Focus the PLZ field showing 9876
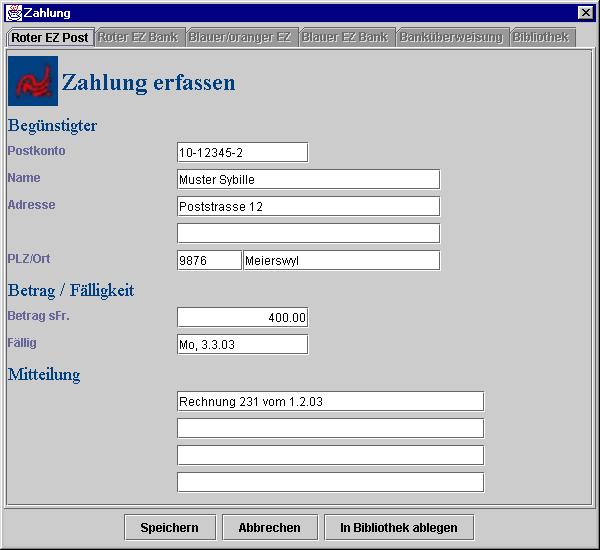The height and width of the screenshot is (550, 600). [209, 260]
